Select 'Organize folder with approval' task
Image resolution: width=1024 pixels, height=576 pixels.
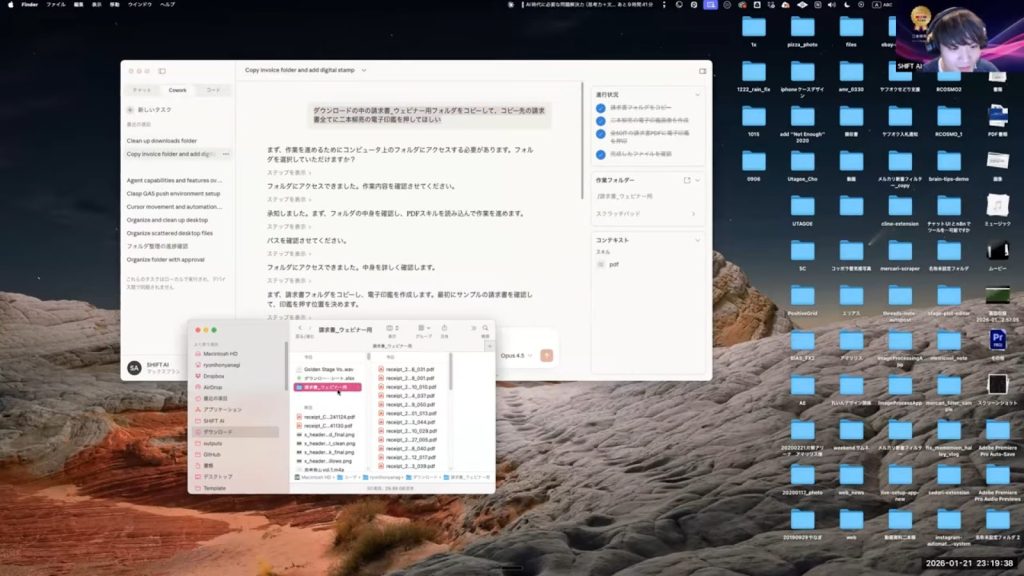pos(167,259)
